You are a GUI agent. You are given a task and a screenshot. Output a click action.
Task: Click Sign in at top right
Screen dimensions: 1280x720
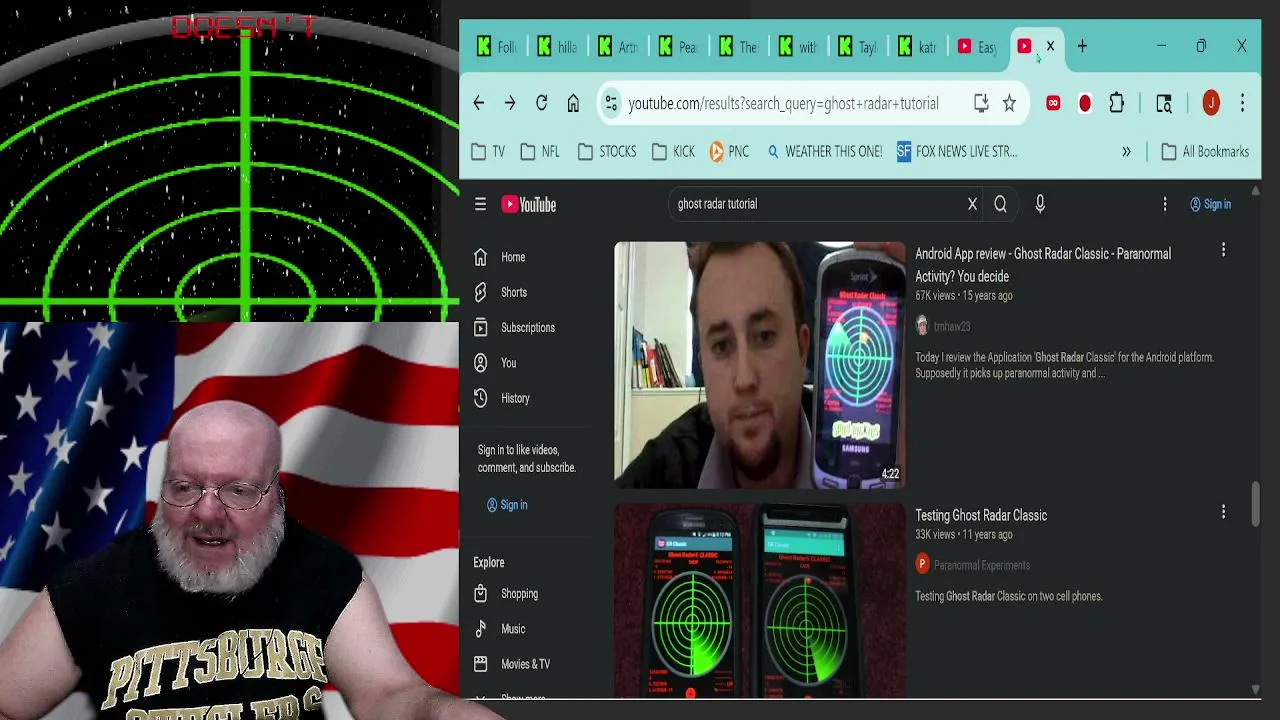1210,204
